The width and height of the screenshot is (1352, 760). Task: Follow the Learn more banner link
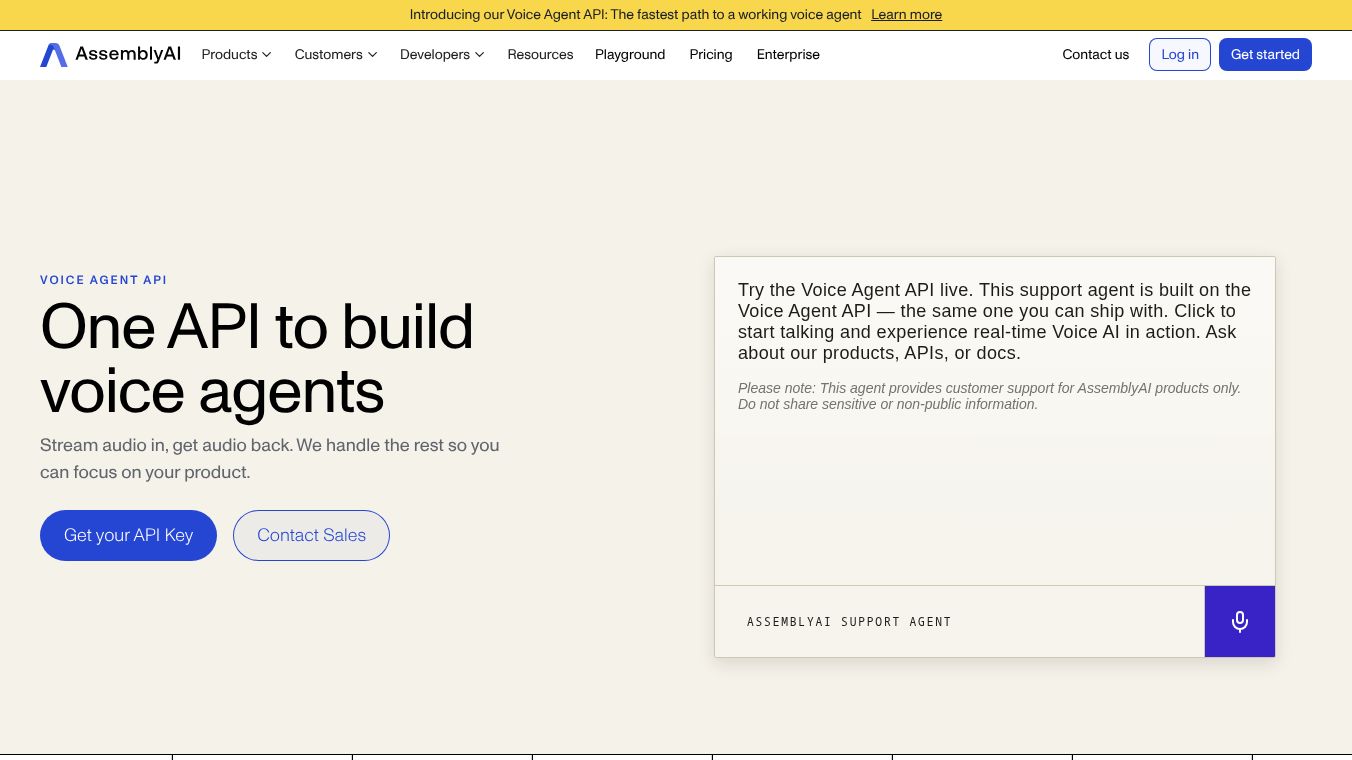(906, 15)
